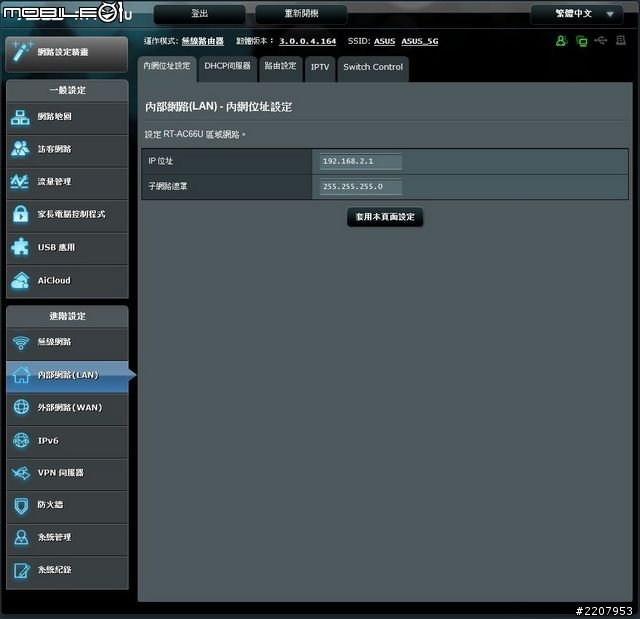The height and width of the screenshot is (619, 640).
Task: Click the USB status icon in header
Action: tap(600, 41)
